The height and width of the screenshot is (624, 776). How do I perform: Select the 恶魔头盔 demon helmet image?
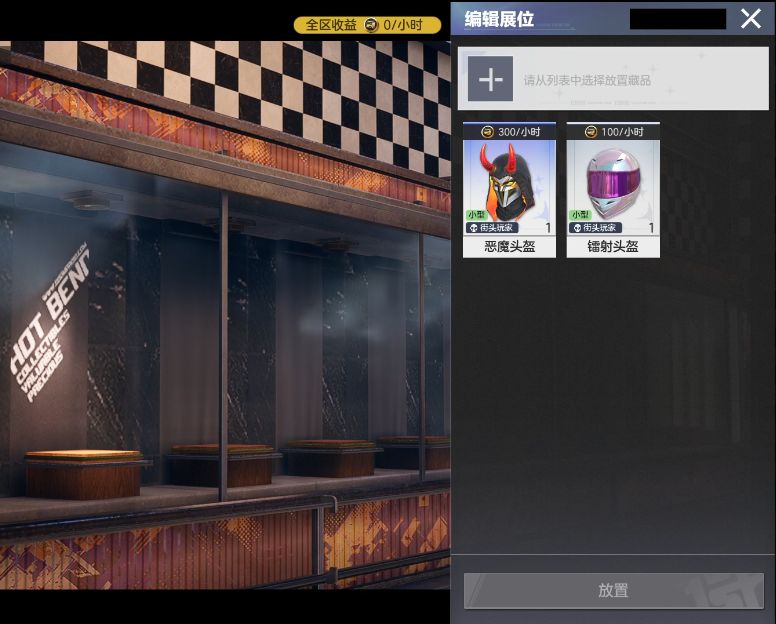click(x=509, y=182)
